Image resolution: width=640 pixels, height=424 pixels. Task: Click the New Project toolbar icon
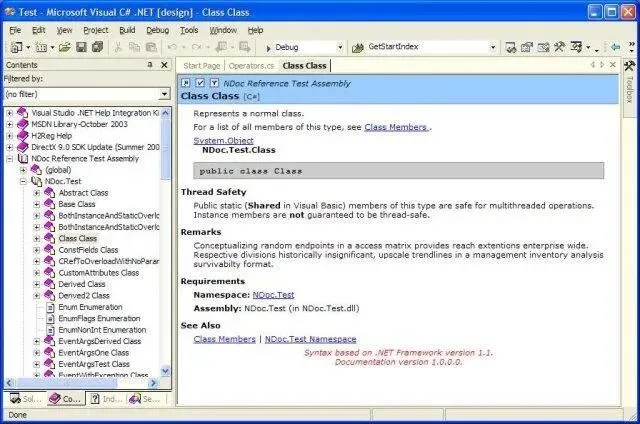pyautogui.click(x=16, y=47)
